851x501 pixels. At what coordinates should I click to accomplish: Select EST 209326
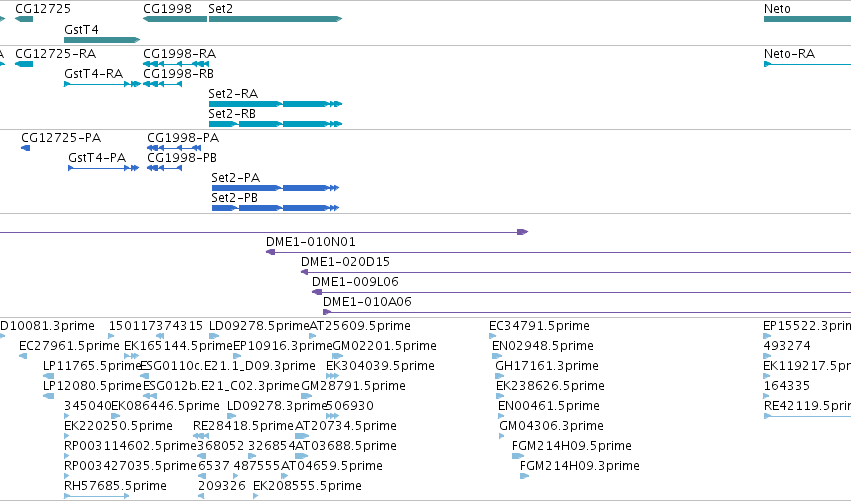[221, 487]
